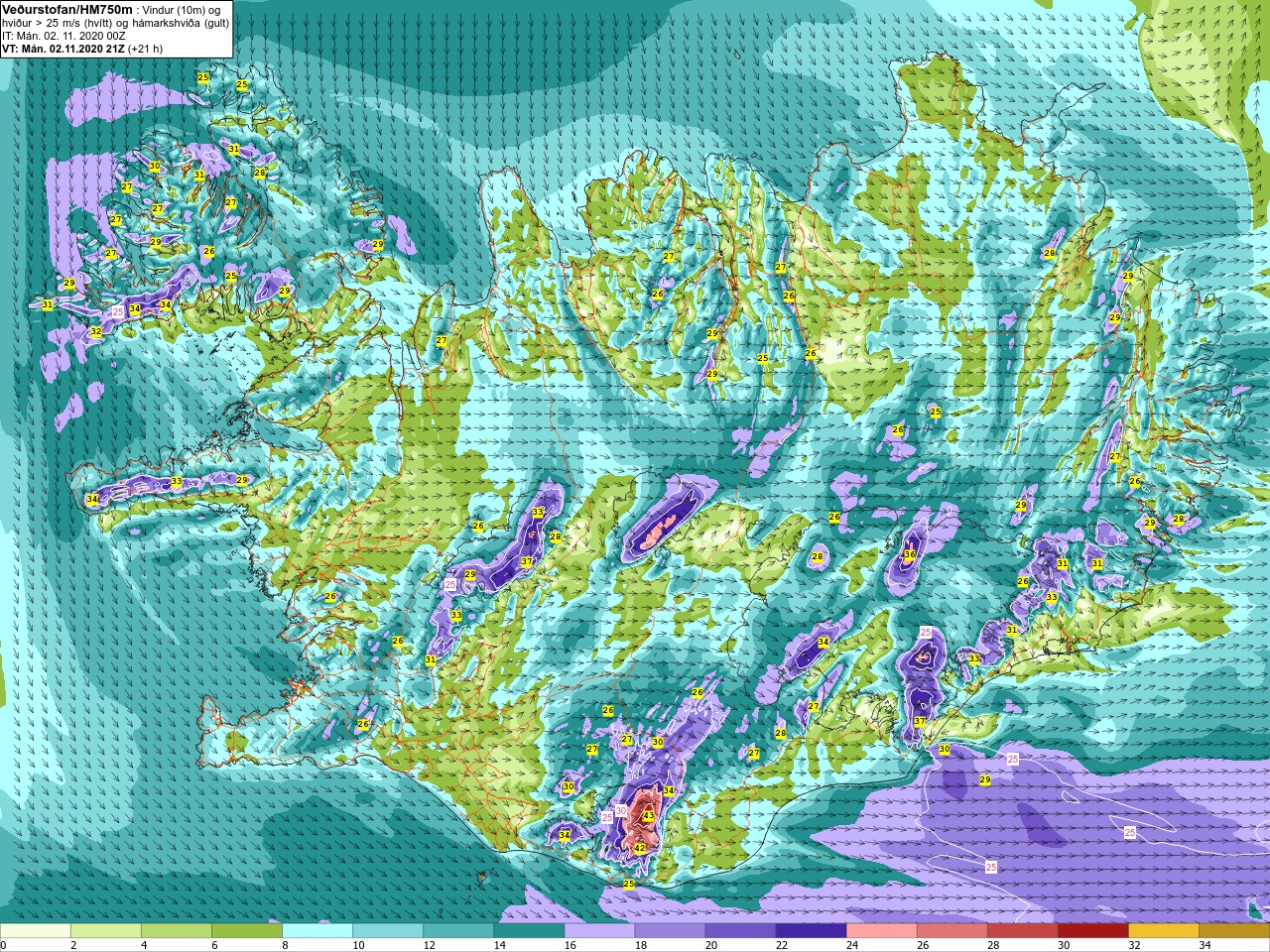Pick the 10–12 m/s turquoise legend swatch

click(388, 931)
